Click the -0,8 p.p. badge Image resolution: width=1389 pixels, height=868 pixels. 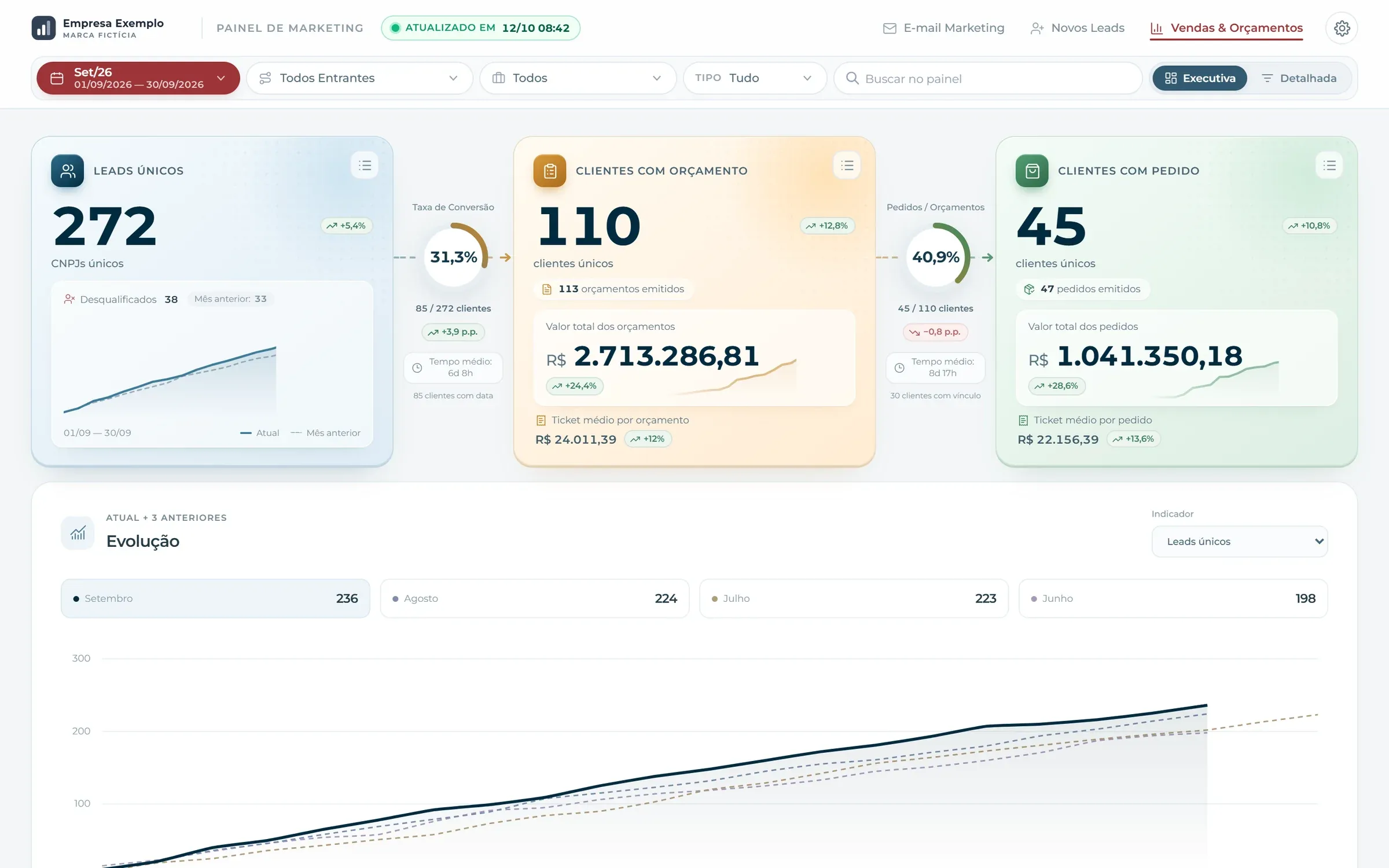pos(935,332)
